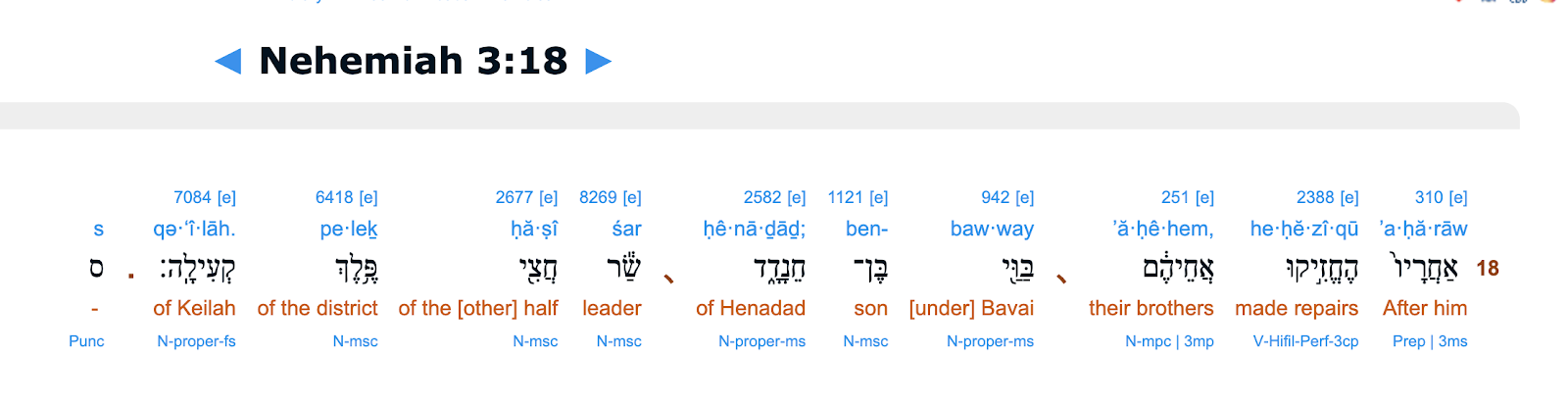
Task: Open Strong's number 1121 link
Action: coord(845,197)
